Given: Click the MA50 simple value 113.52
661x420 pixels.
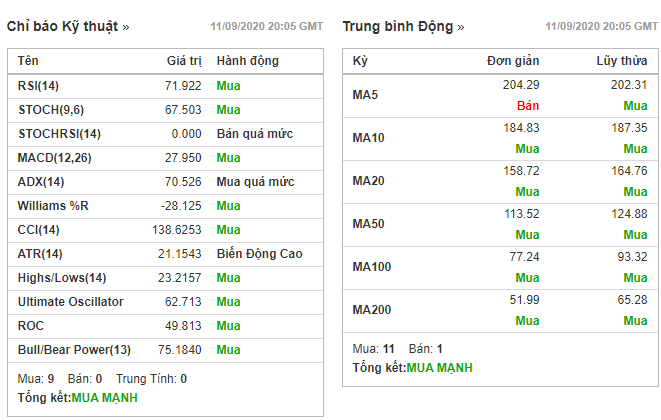Looking at the screenshot, I should coord(521,214).
